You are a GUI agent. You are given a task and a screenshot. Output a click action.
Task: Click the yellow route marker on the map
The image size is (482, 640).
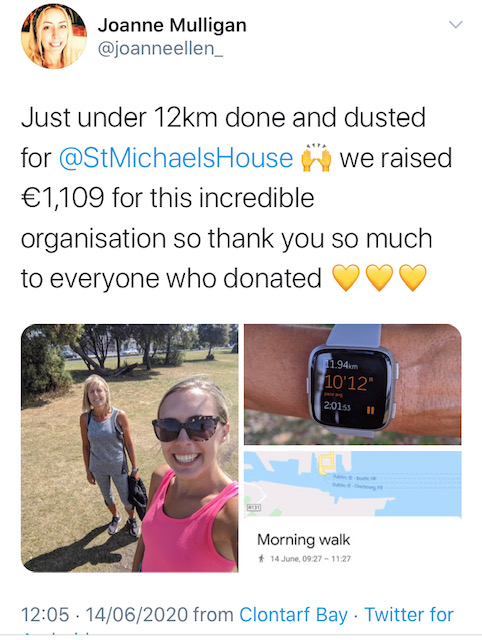(x=327, y=463)
